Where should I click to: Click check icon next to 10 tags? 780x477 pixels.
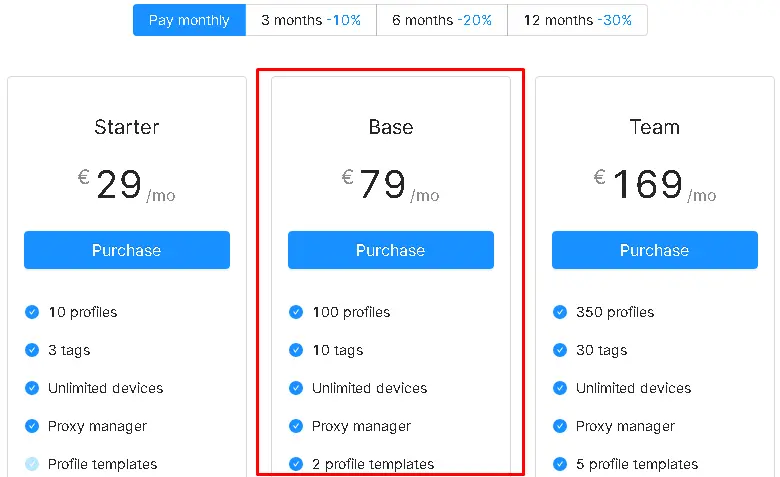296,350
